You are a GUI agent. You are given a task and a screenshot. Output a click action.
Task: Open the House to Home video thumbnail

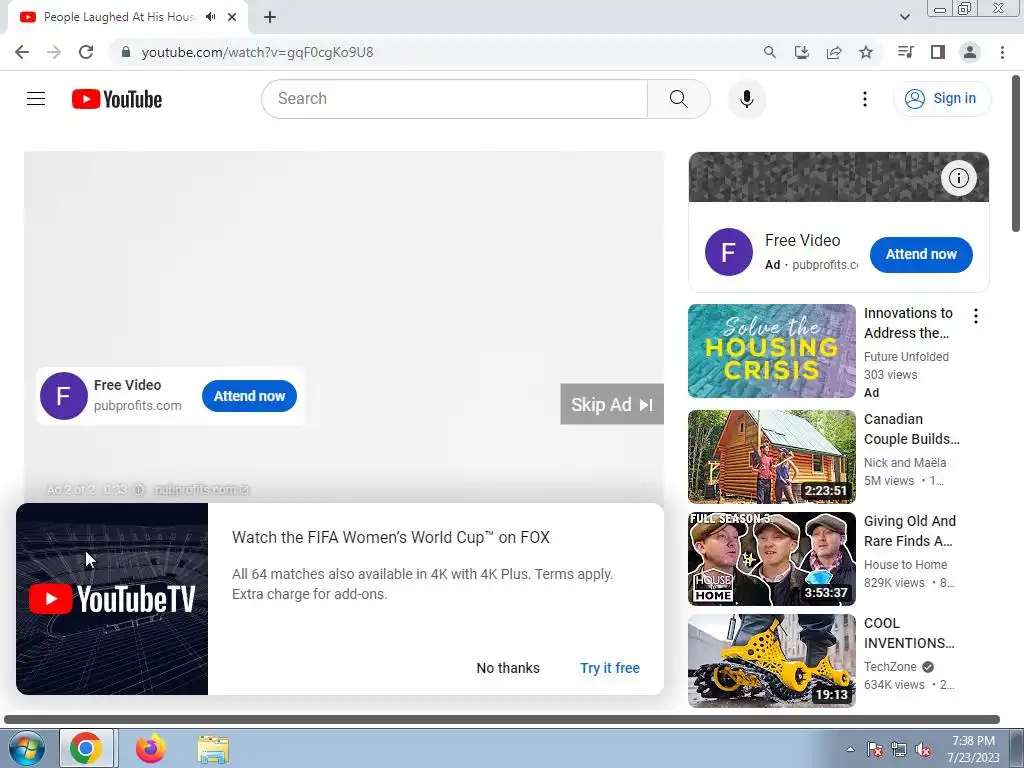771,559
